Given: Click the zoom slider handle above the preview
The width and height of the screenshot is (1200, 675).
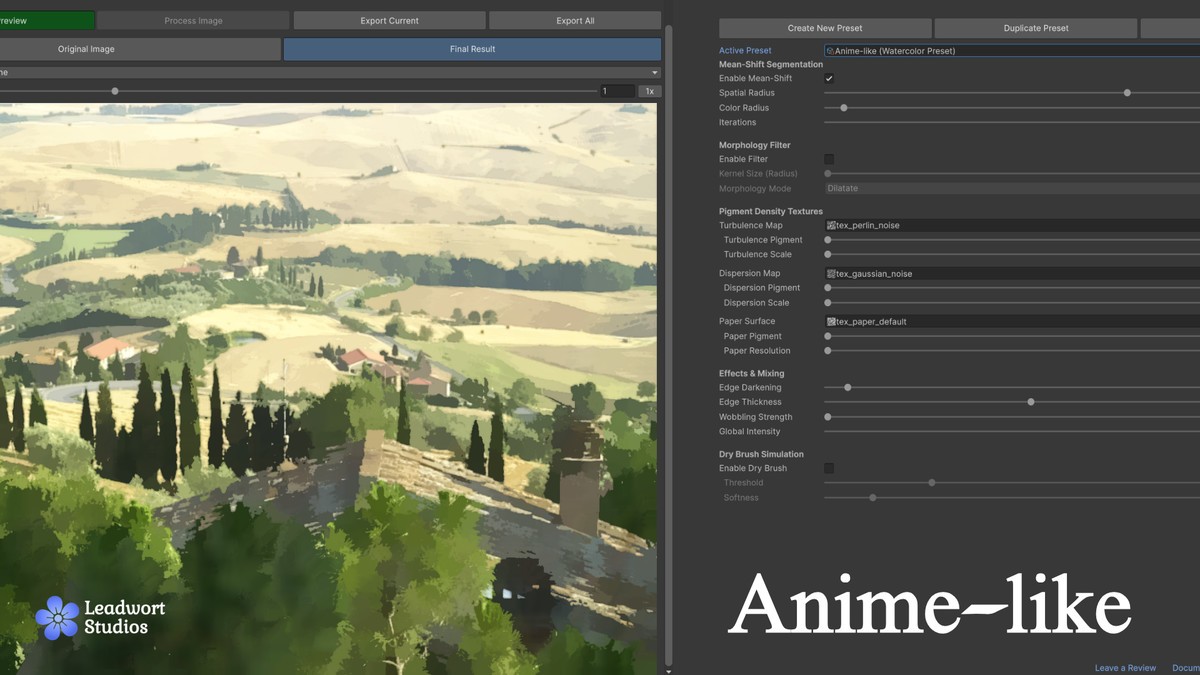Looking at the screenshot, I should pyautogui.click(x=115, y=91).
